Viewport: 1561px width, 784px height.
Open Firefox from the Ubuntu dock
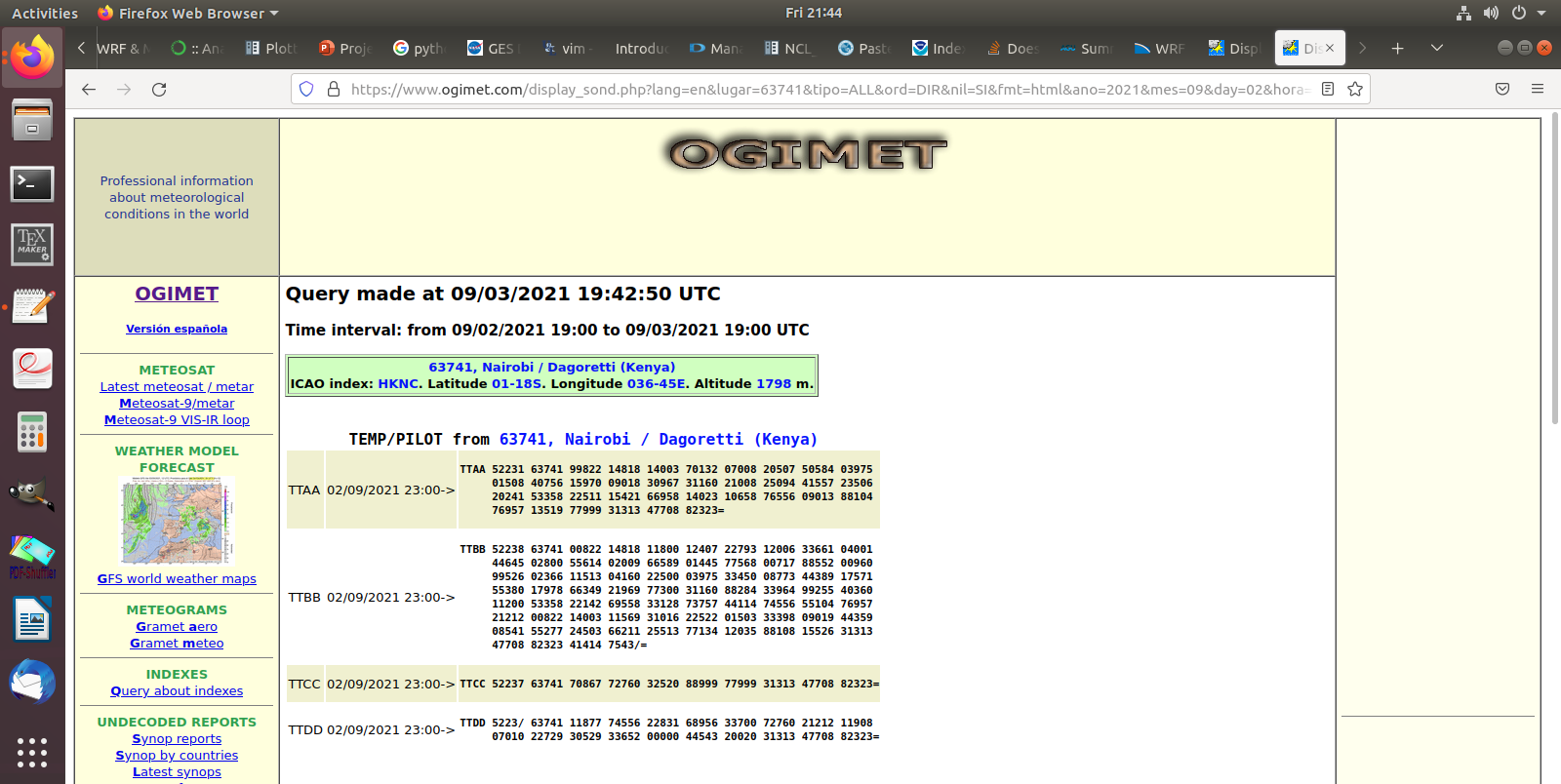tap(32, 58)
